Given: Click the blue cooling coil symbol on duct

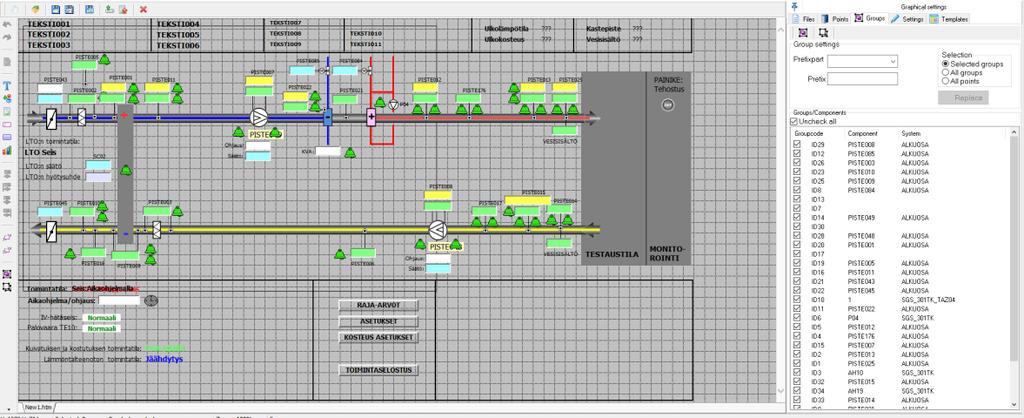Looking at the screenshot, I should coord(328,118).
